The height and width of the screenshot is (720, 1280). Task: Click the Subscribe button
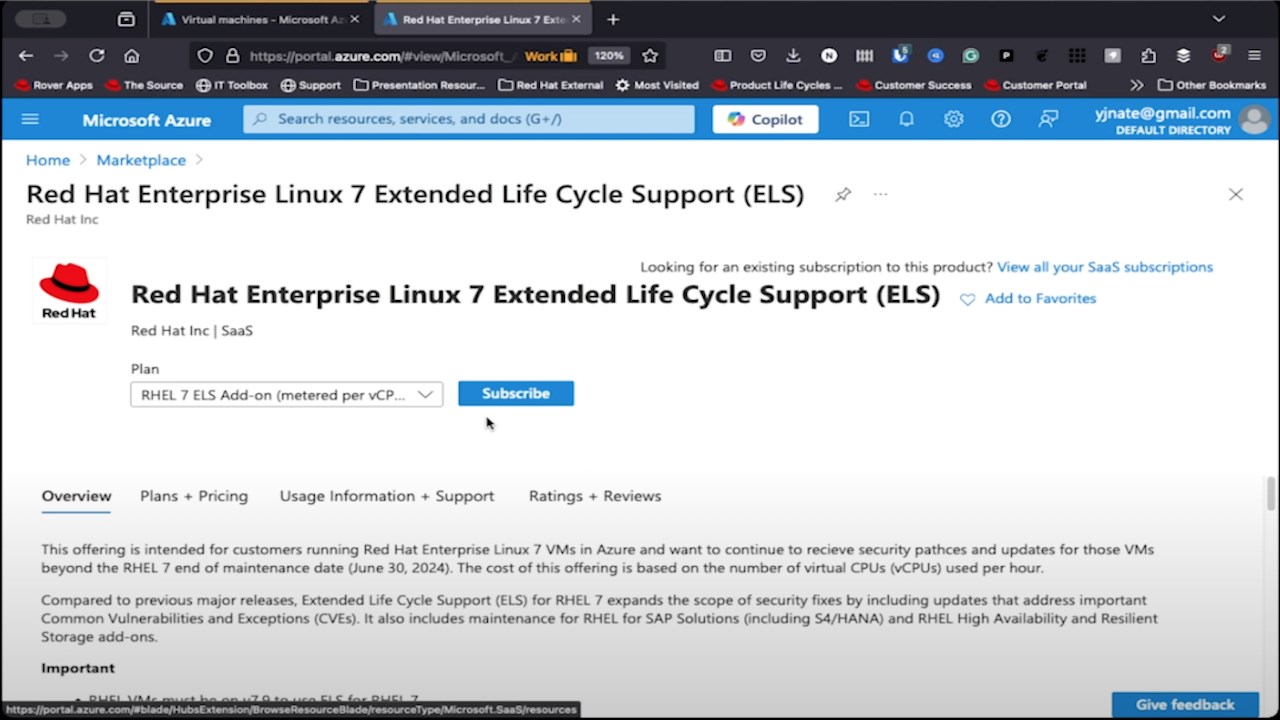coord(516,393)
